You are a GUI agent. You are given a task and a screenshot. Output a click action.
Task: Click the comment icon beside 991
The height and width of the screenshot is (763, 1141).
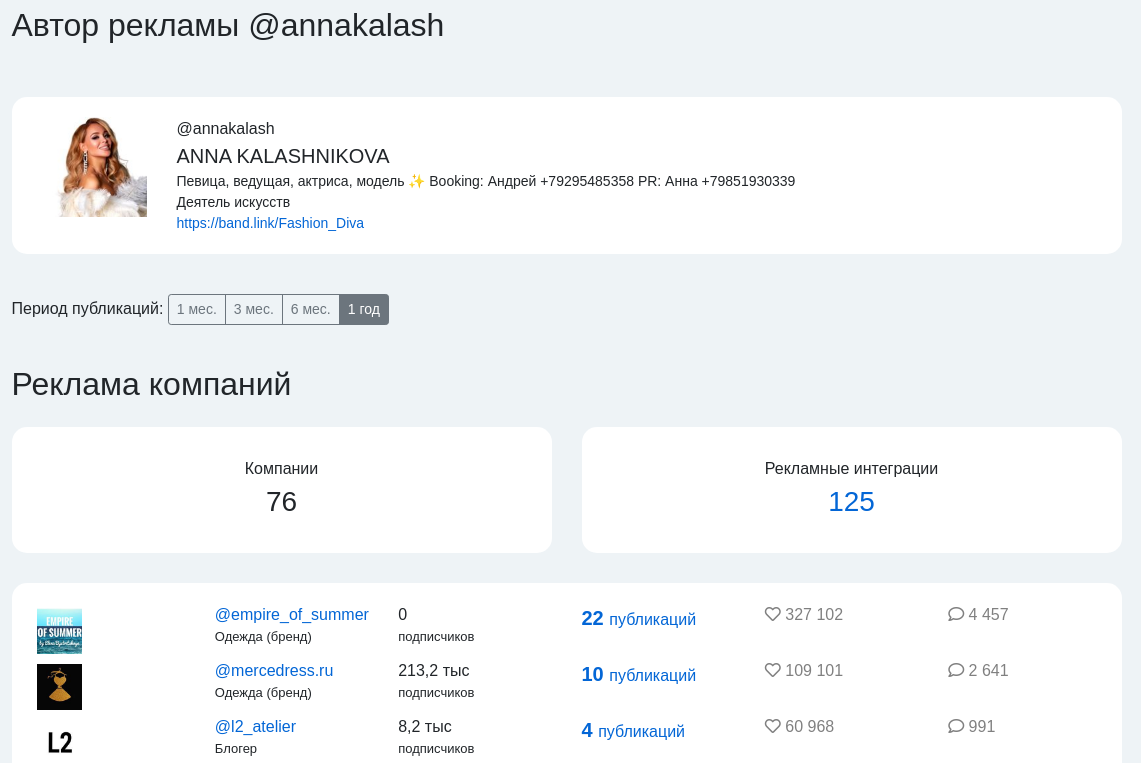[x=956, y=726]
